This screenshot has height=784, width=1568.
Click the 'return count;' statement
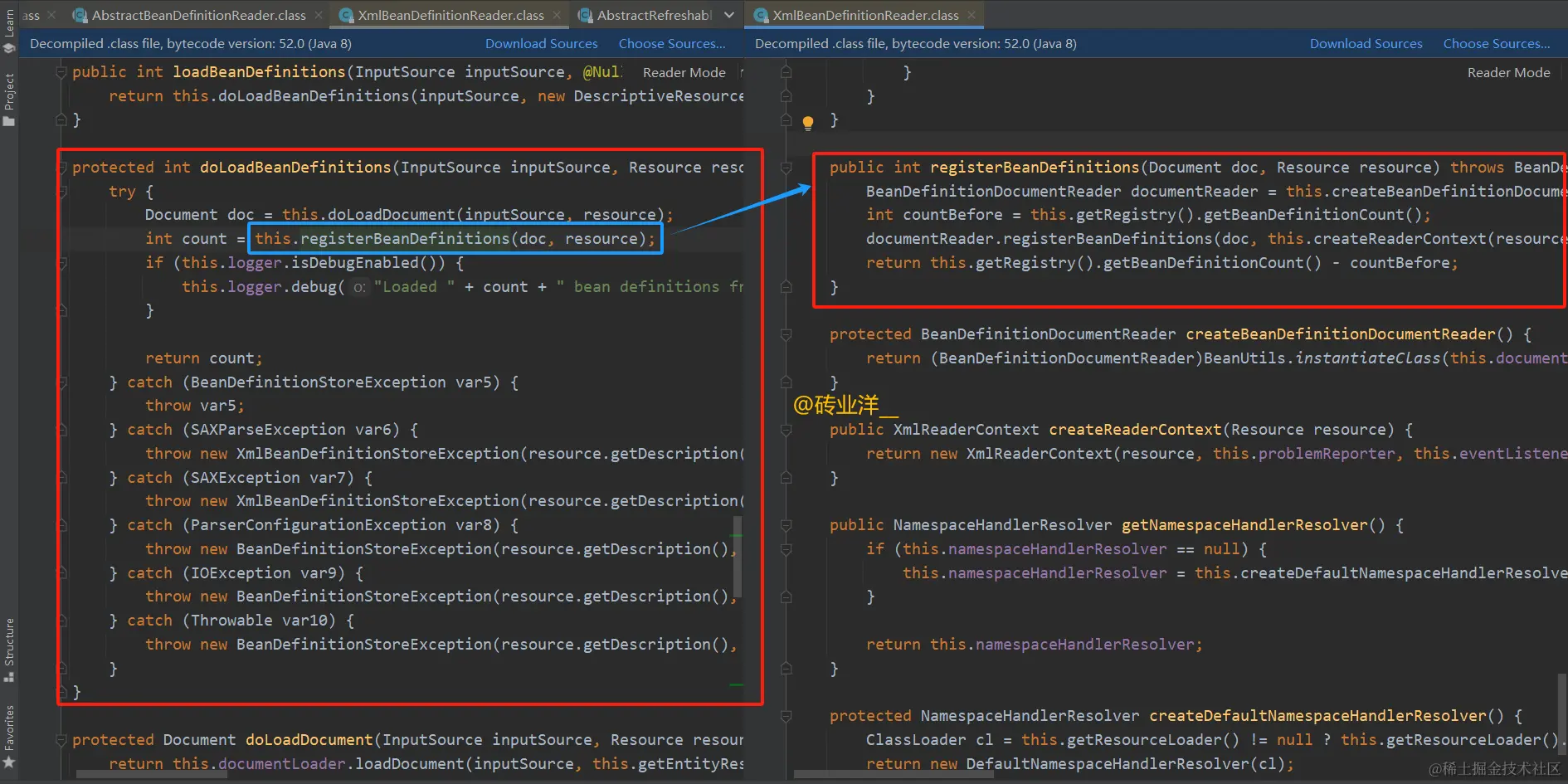click(204, 358)
